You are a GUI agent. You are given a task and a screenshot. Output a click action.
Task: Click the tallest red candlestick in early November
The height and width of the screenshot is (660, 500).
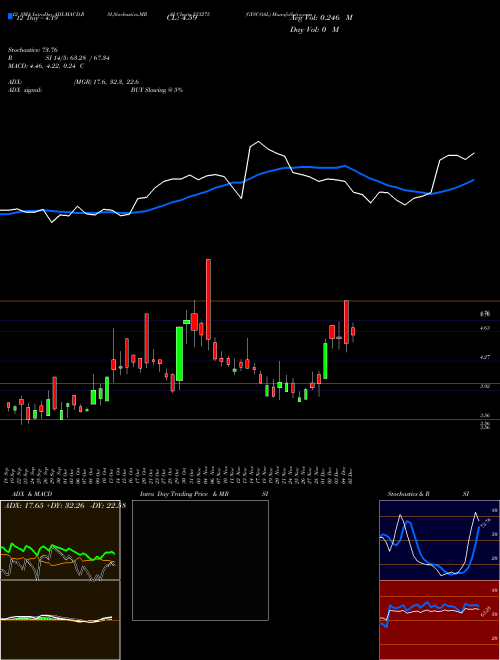208,299
